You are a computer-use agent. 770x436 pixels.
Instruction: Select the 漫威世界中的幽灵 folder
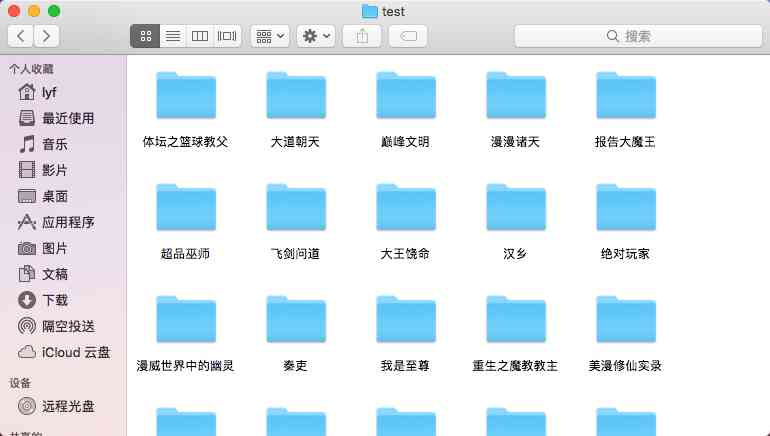(186, 320)
